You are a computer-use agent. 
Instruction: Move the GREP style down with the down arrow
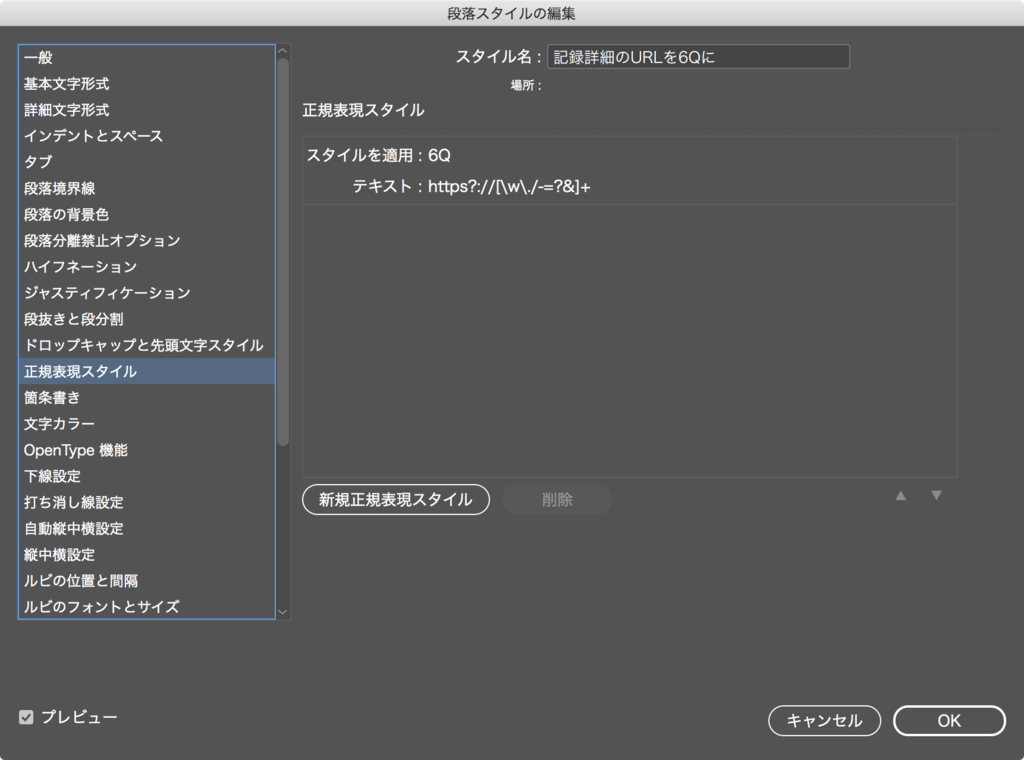click(x=936, y=496)
